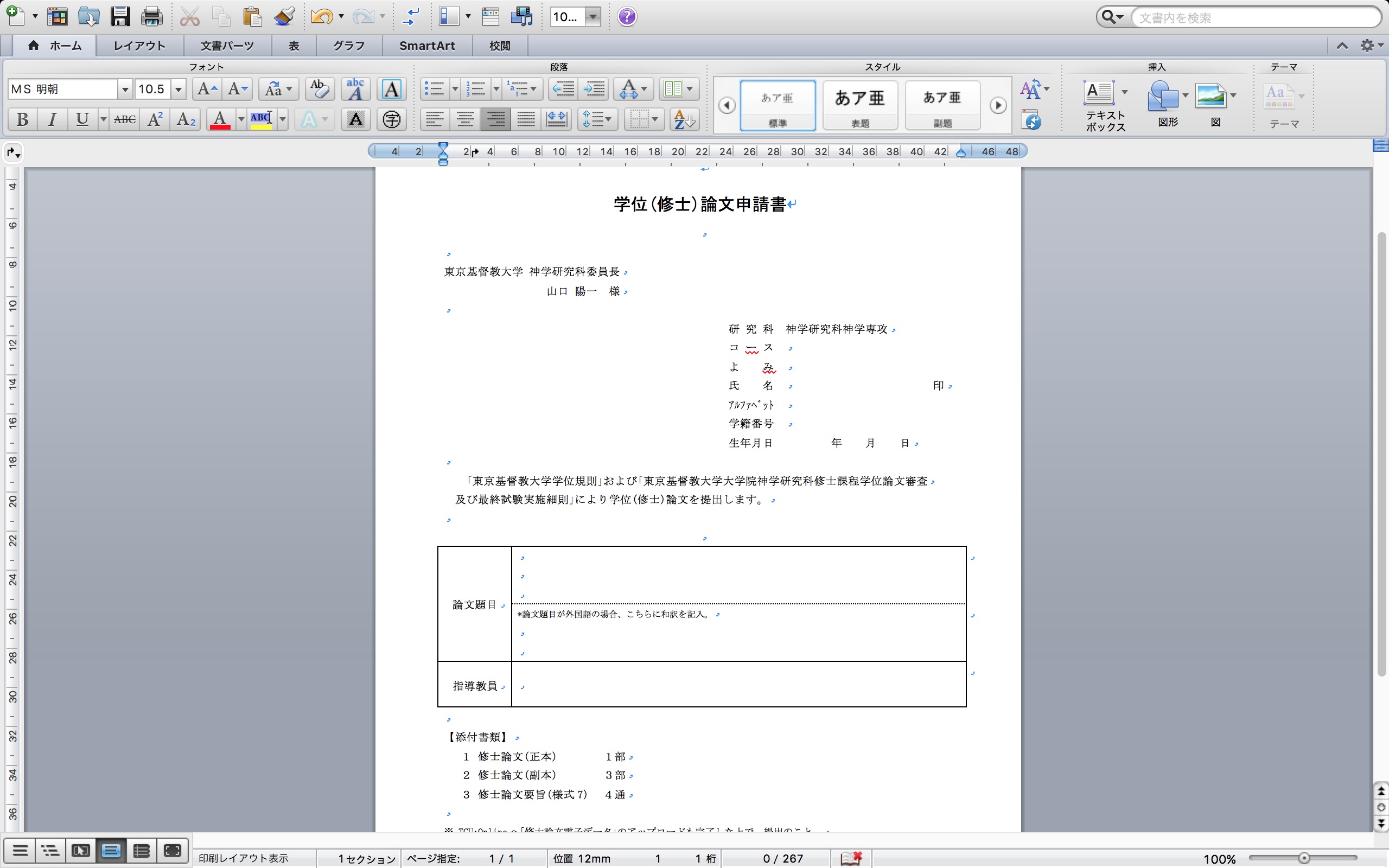
Task: Center align text
Action: pos(465,119)
